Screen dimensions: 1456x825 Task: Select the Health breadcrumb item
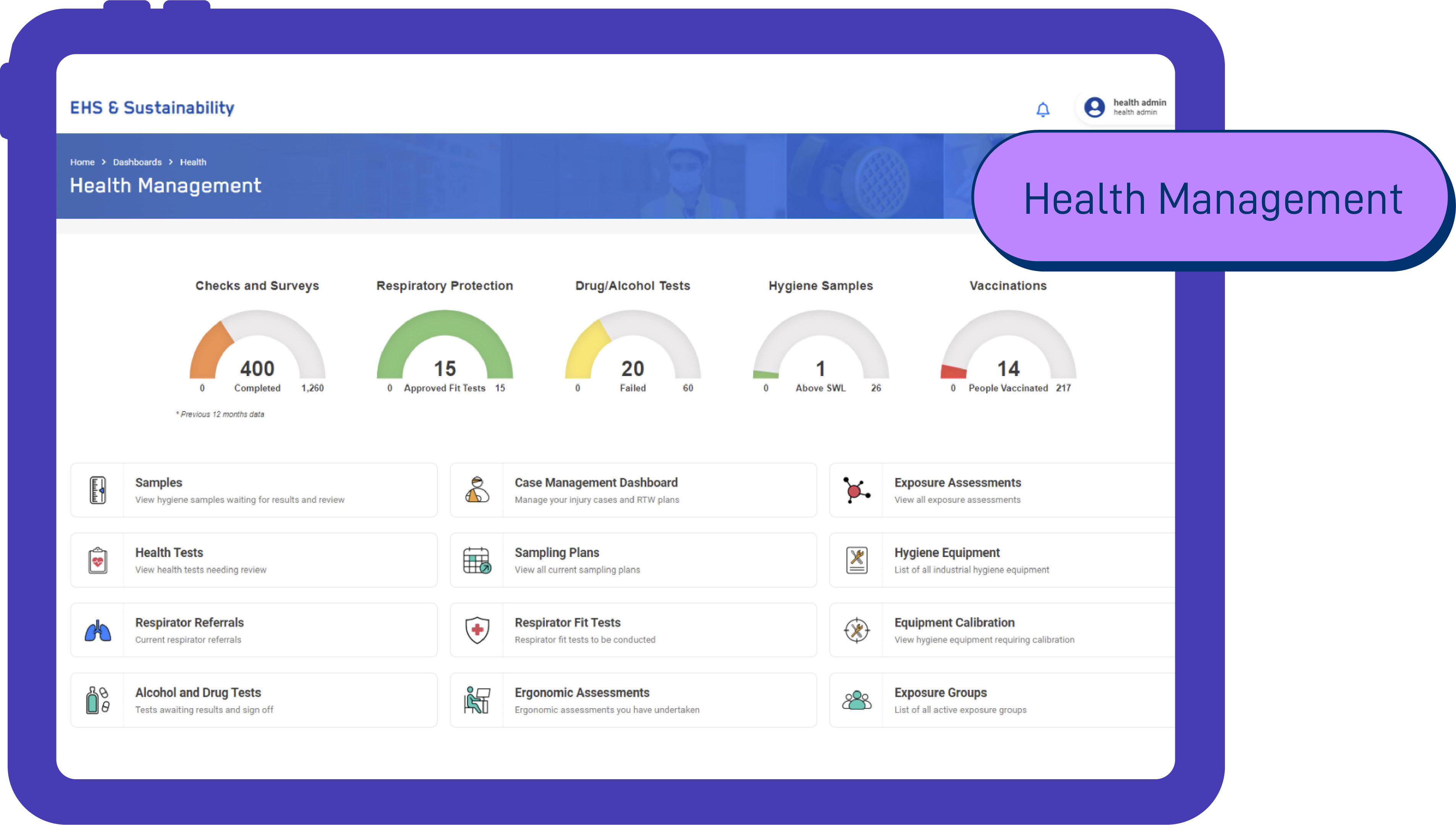pos(193,162)
